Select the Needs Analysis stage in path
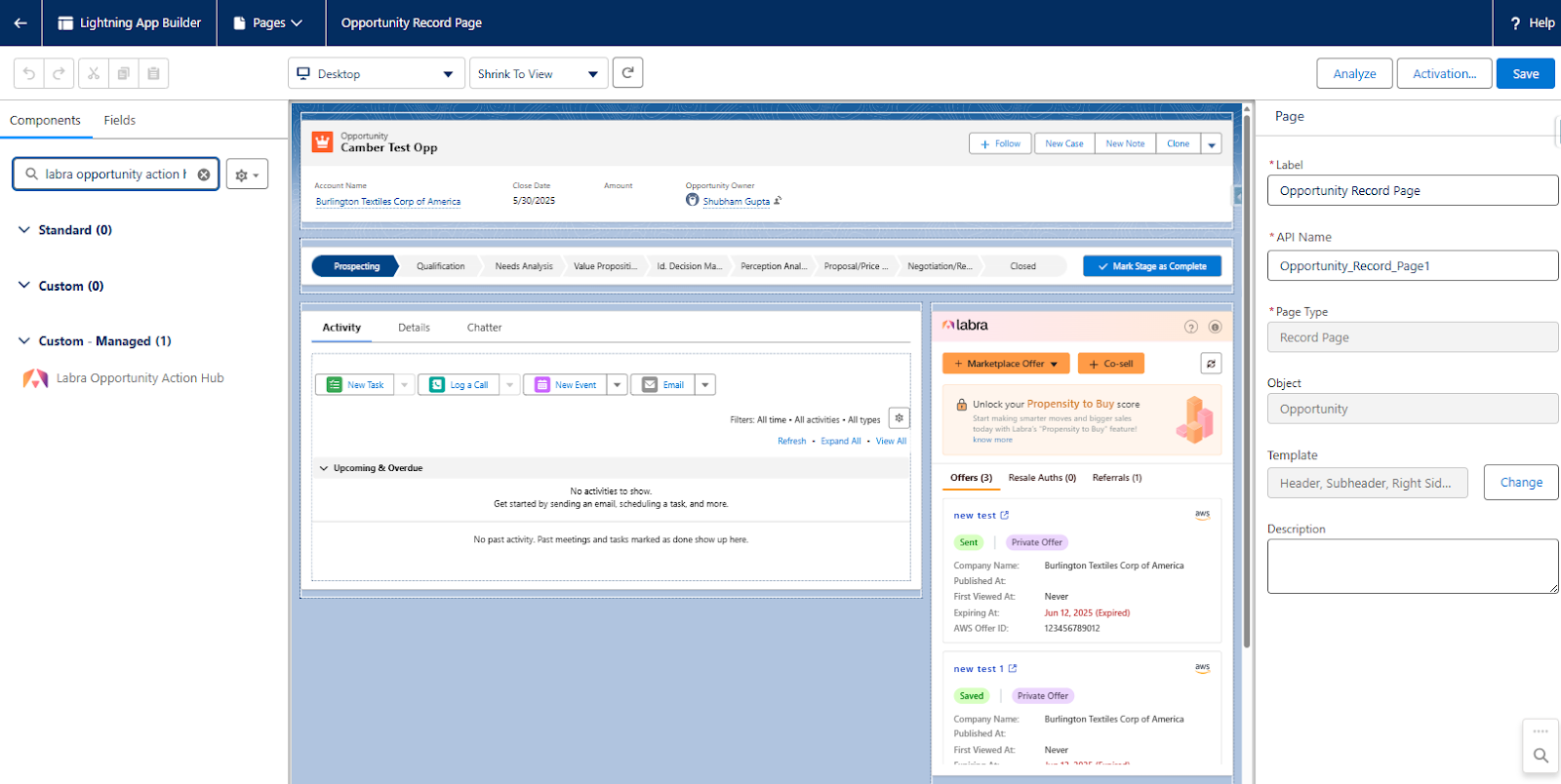 pos(524,266)
